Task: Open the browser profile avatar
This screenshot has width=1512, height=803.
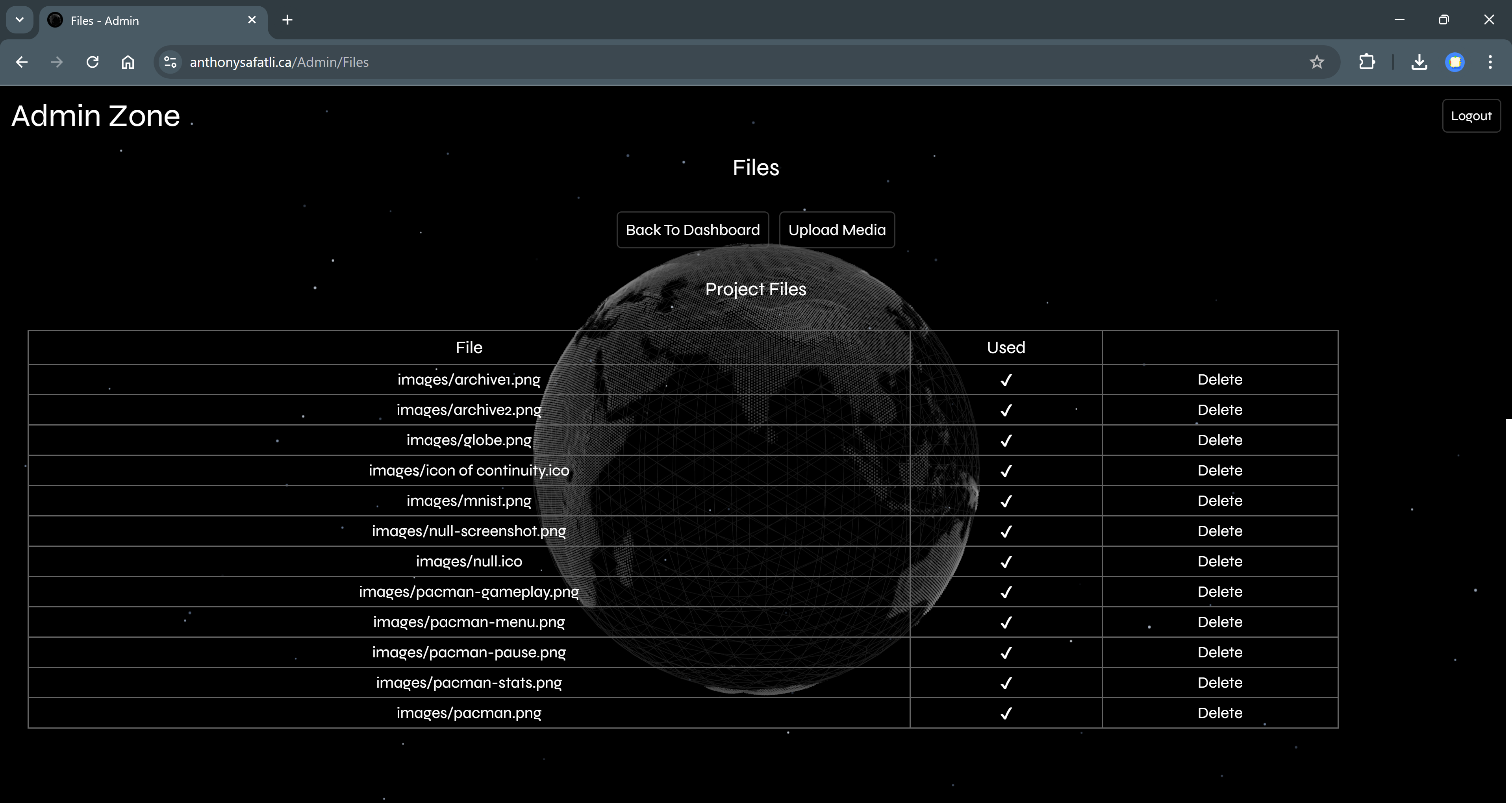Action: (x=1455, y=62)
